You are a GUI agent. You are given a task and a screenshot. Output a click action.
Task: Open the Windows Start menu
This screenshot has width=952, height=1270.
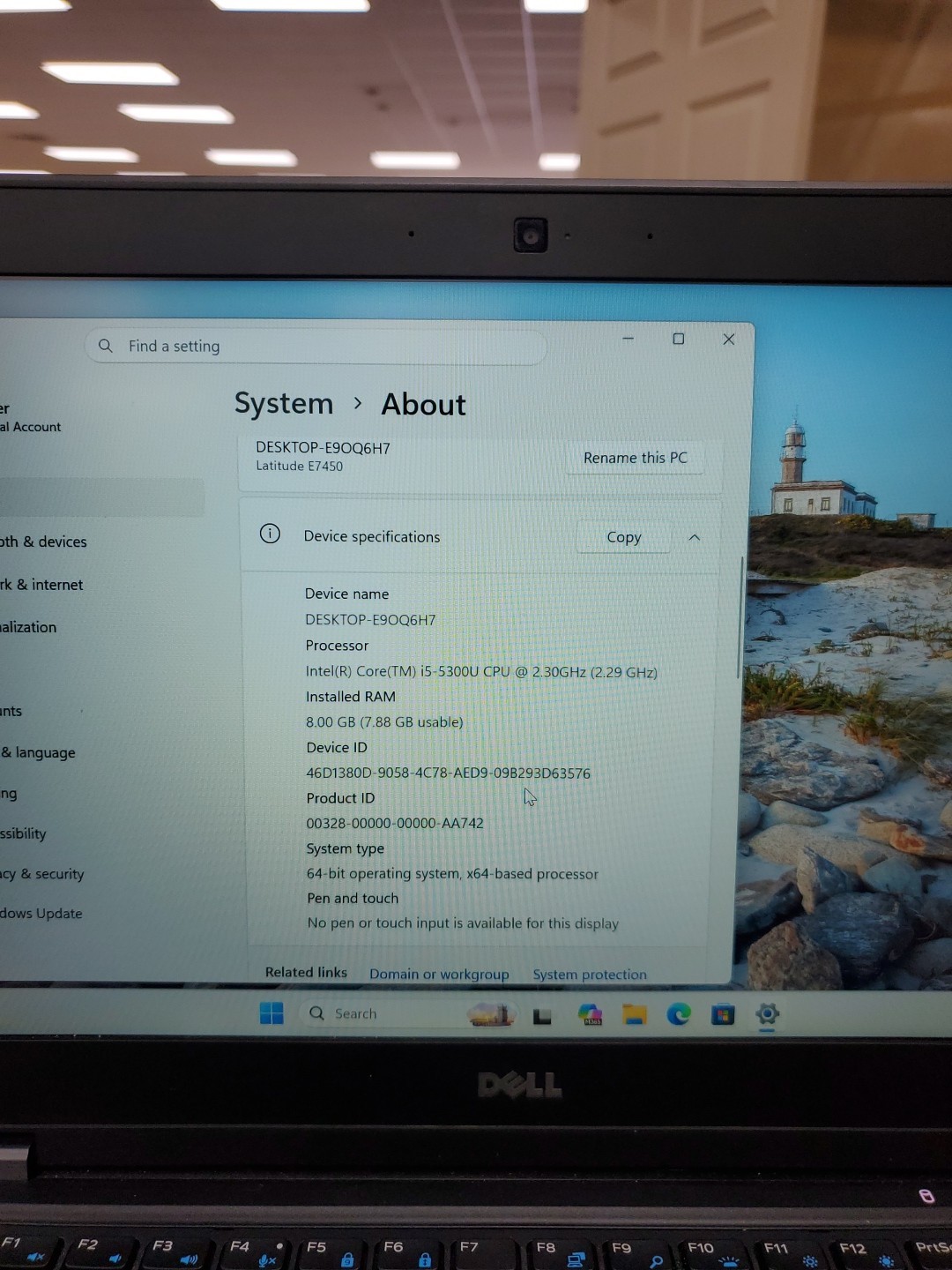(271, 1013)
